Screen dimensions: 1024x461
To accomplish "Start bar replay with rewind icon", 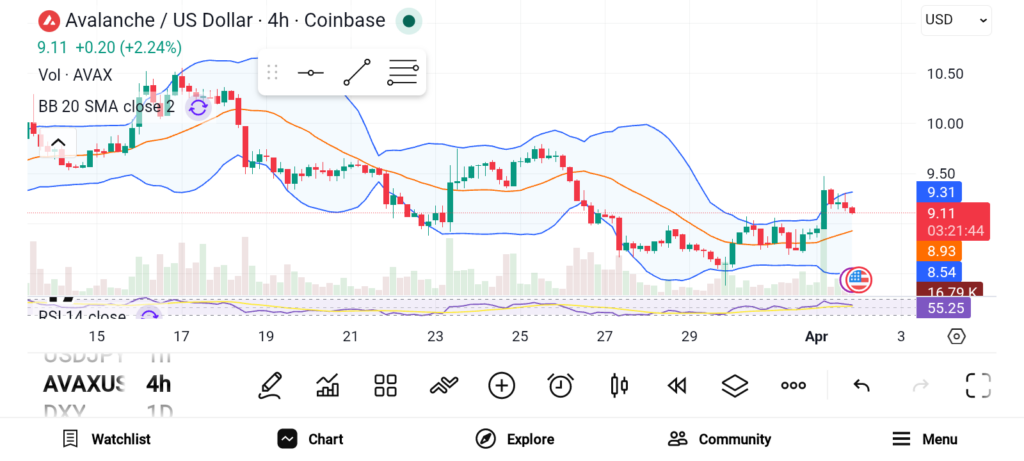I will (677, 385).
